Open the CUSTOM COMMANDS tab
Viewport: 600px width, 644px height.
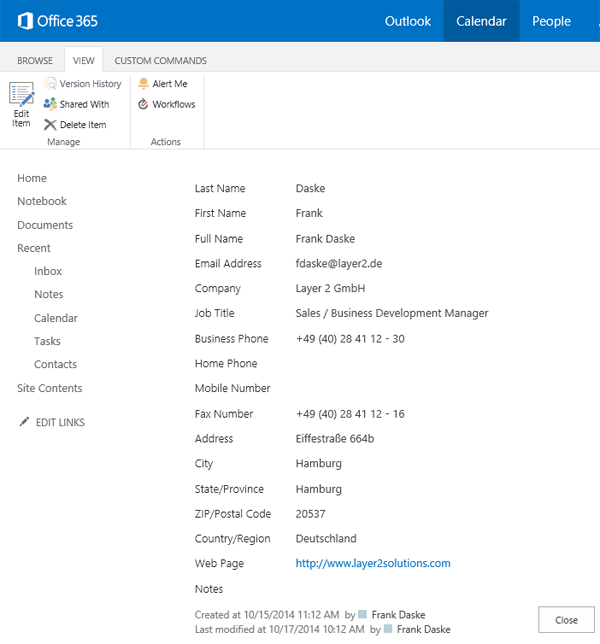[x=161, y=61]
